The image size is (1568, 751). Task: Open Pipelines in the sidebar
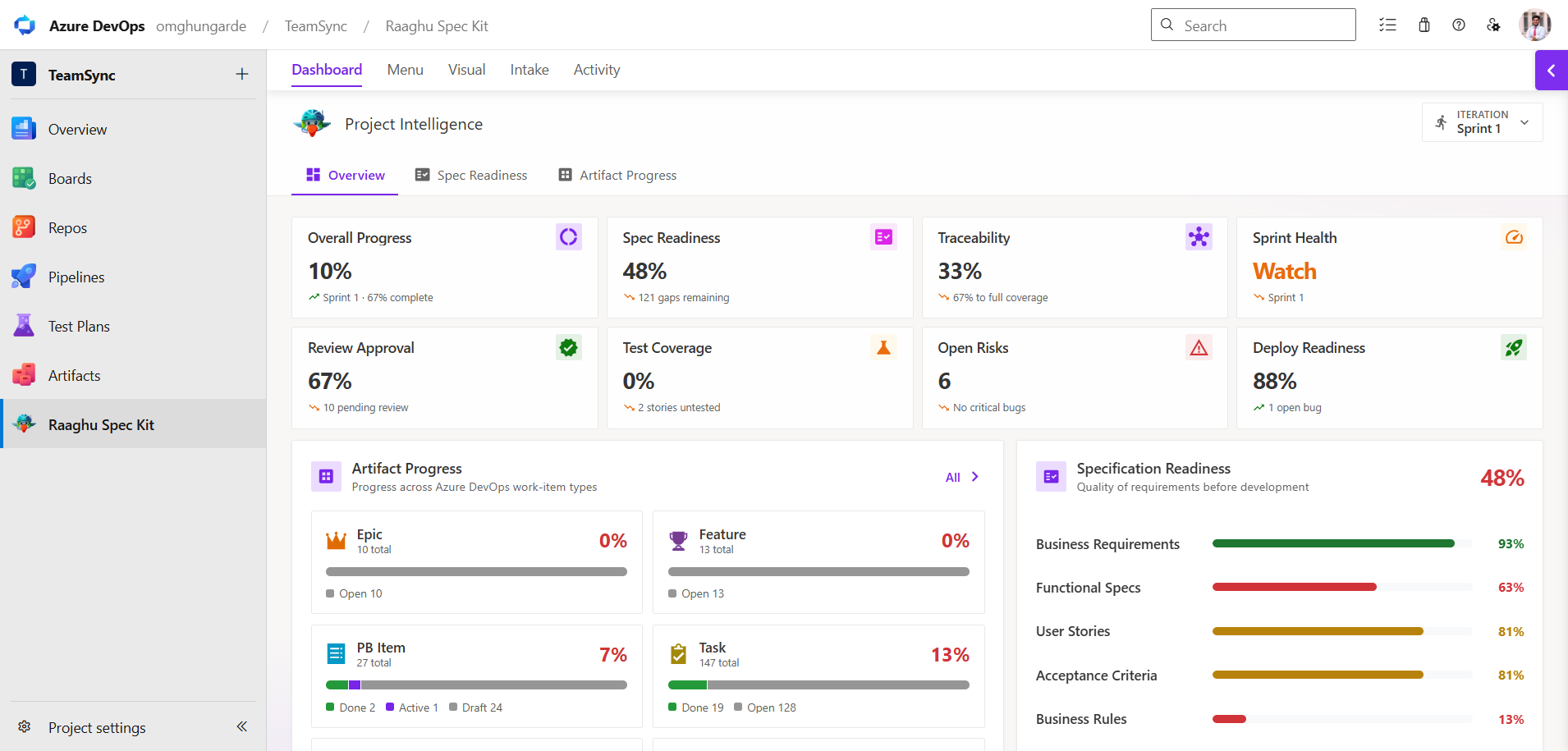click(133, 277)
